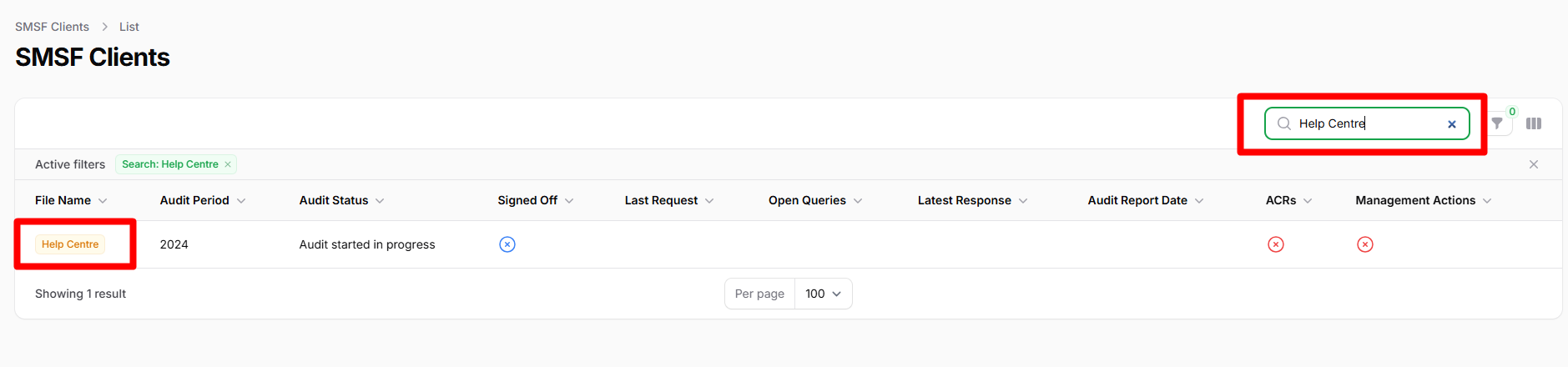Sort by the Open Queries column
Image resolution: width=1568 pixels, height=367 pixels.
click(x=815, y=200)
